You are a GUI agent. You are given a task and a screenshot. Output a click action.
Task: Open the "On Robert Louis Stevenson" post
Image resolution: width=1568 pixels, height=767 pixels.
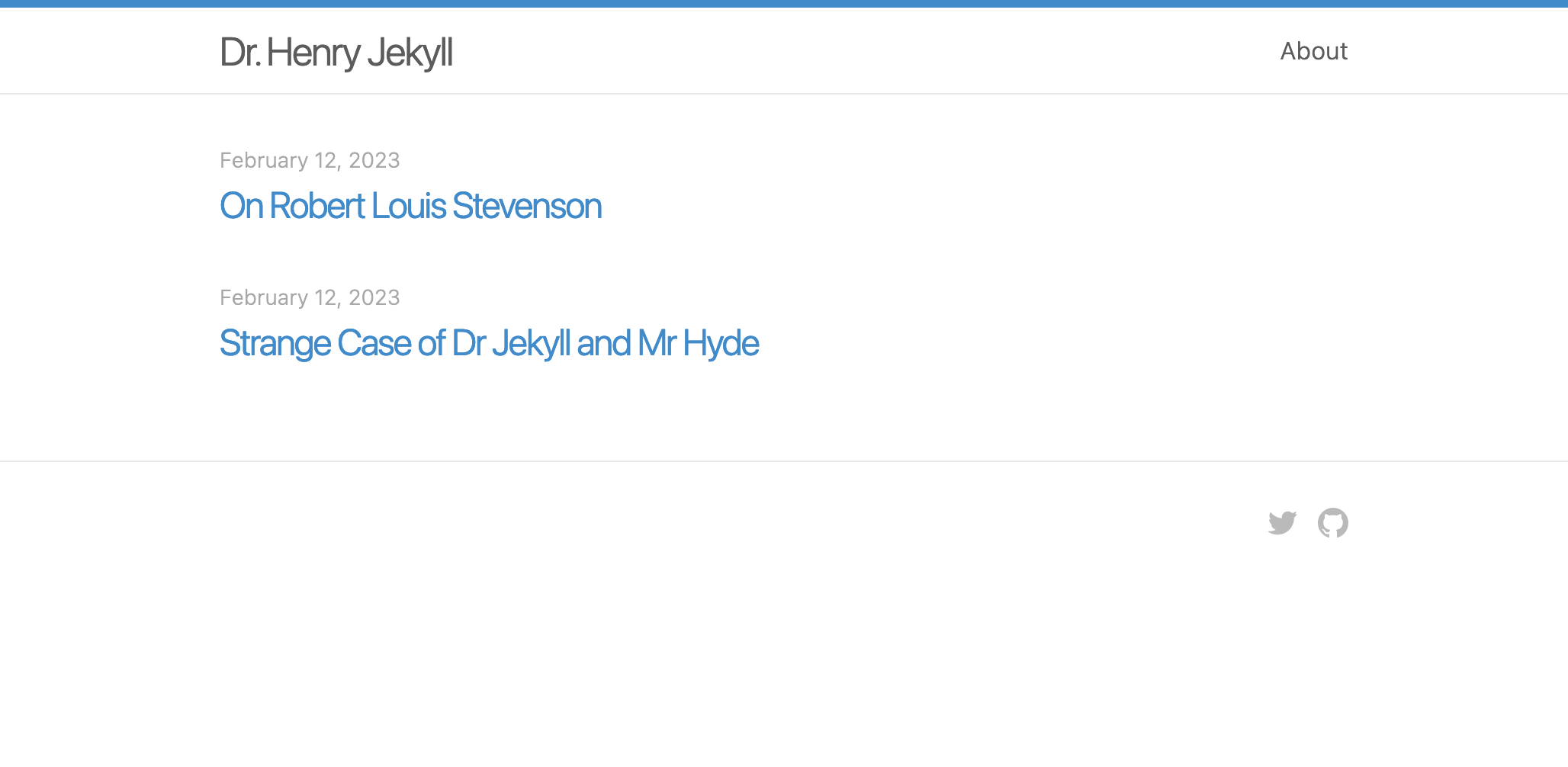[x=410, y=206]
